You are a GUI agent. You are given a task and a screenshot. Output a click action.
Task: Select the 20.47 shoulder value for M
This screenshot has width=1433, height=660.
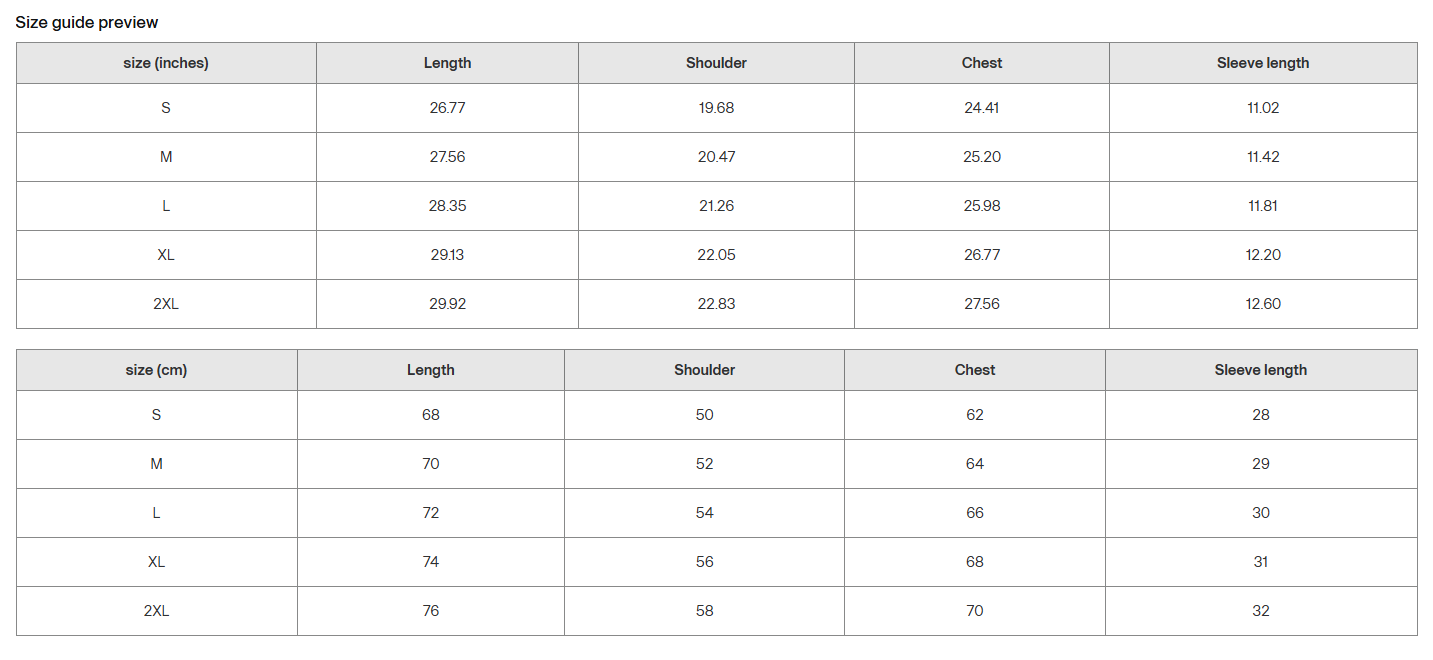[x=716, y=157]
